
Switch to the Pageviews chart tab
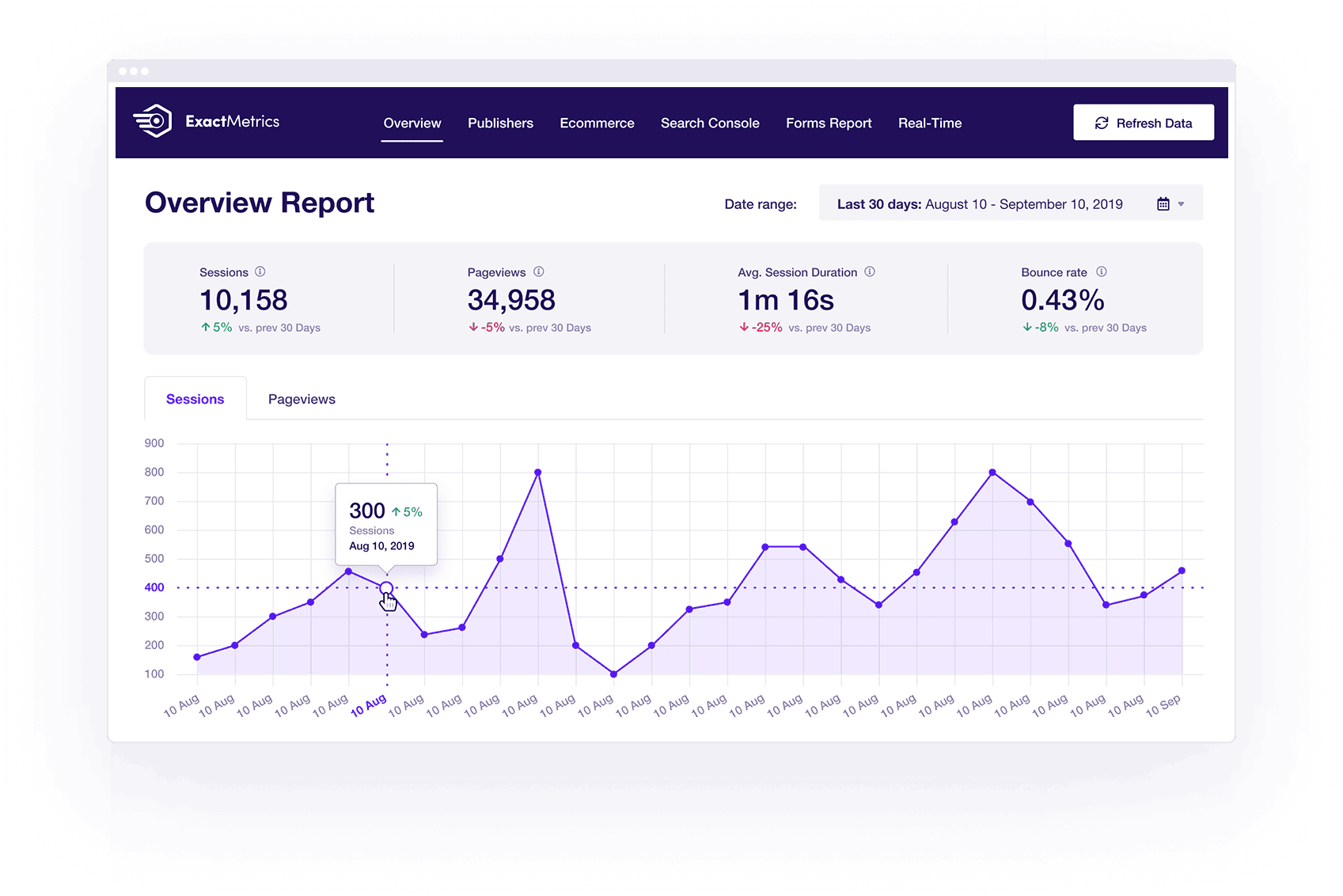(x=302, y=399)
